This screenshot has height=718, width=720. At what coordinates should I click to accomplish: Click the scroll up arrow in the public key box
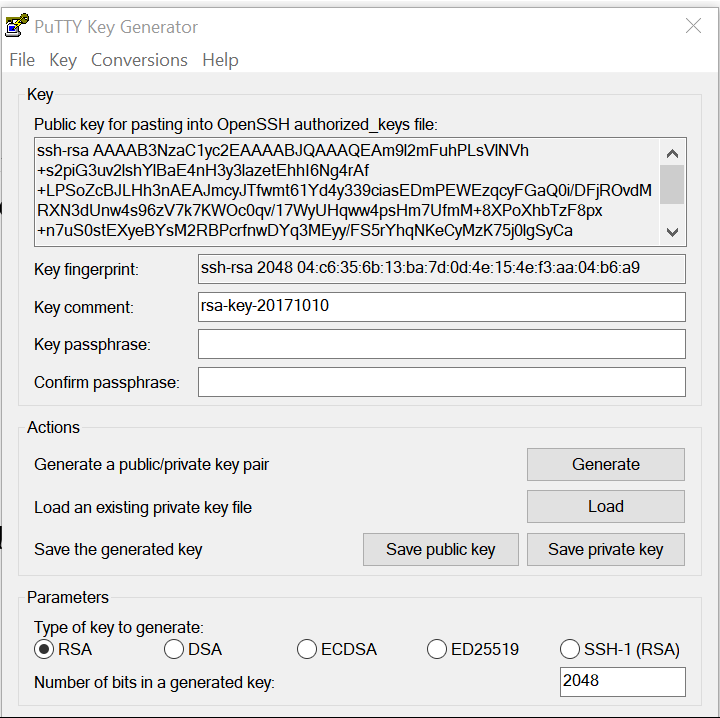(x=672, y=153)
